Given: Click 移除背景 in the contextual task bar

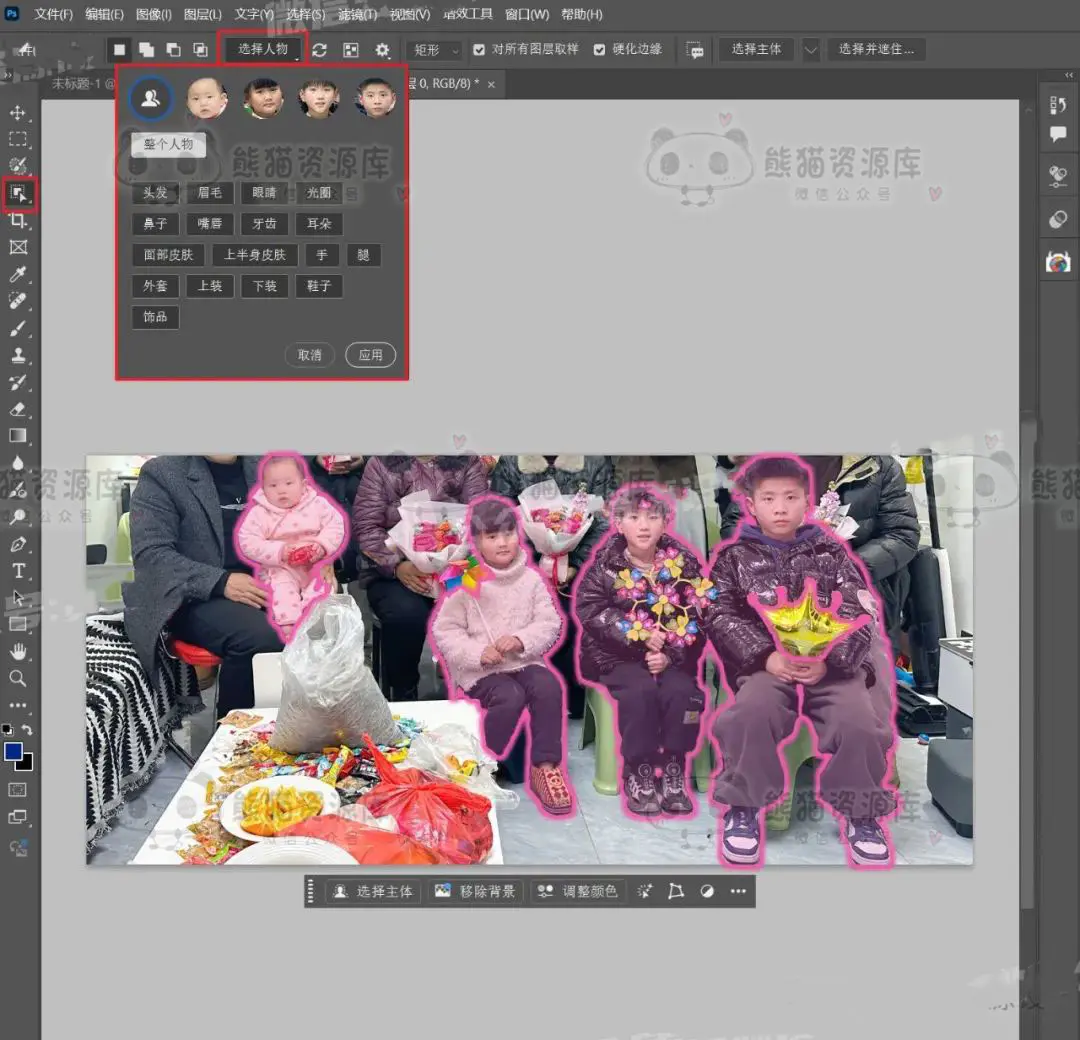Looking at the screenshot, I should (x=475, y=891).
